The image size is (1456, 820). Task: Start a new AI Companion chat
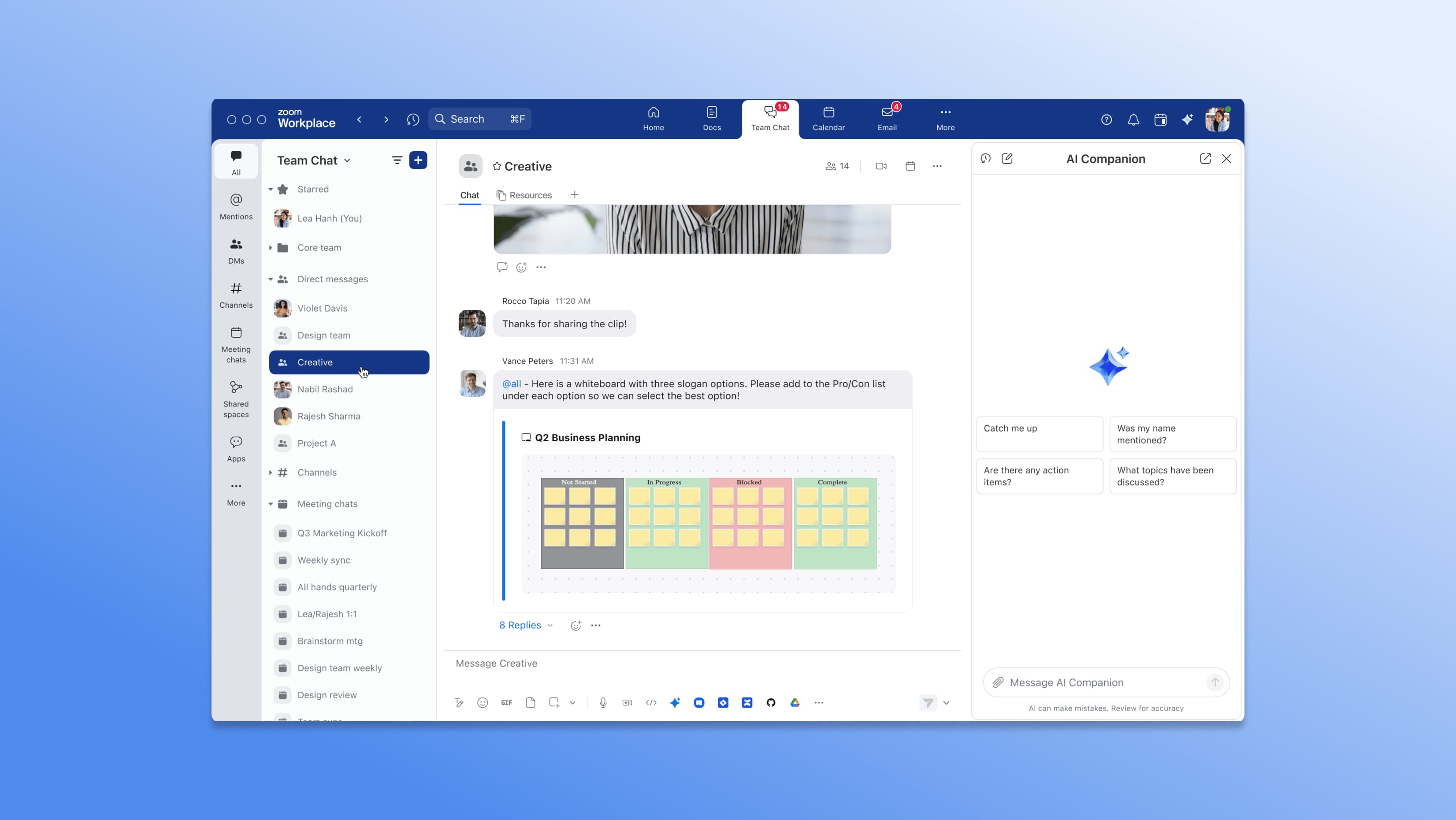(1007, 158)
